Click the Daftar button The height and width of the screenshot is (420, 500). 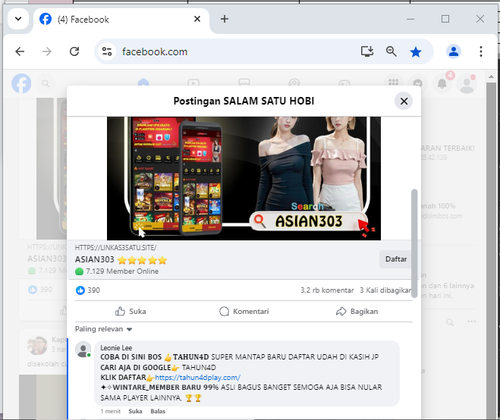395,259
